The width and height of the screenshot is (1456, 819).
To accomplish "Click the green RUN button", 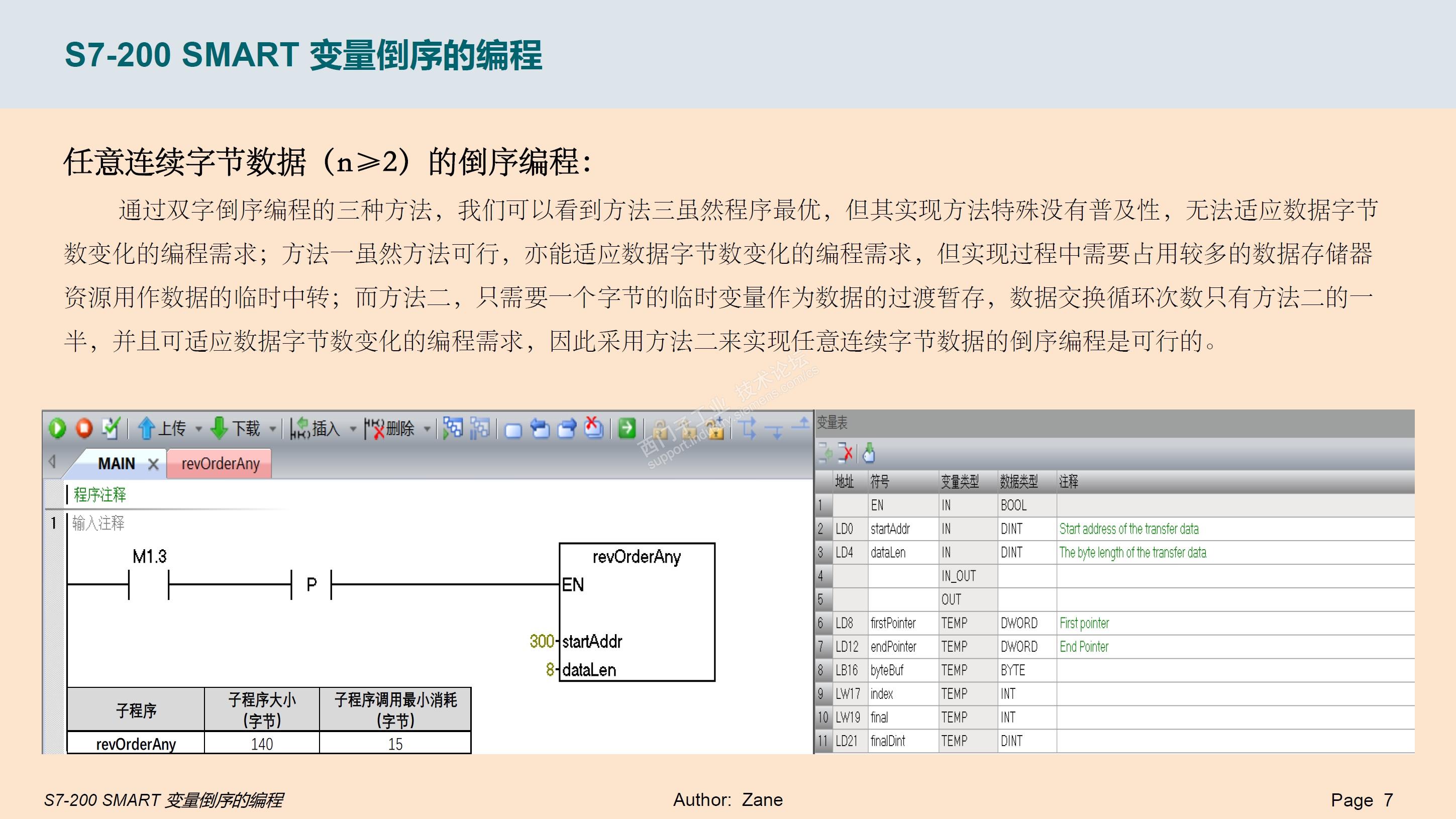I will coord(57,429).
